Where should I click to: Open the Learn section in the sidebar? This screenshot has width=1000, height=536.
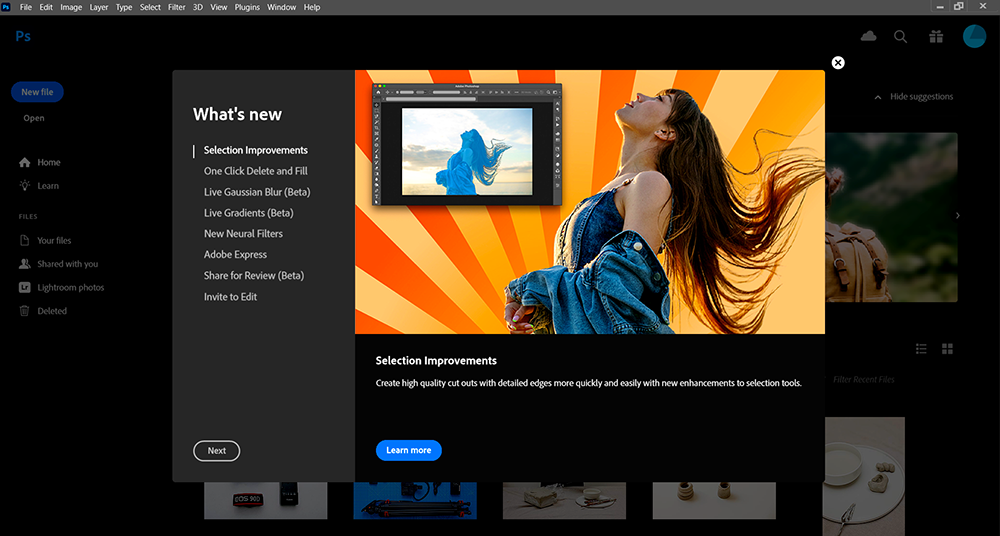pyautogui.click(x=48, y=186)
